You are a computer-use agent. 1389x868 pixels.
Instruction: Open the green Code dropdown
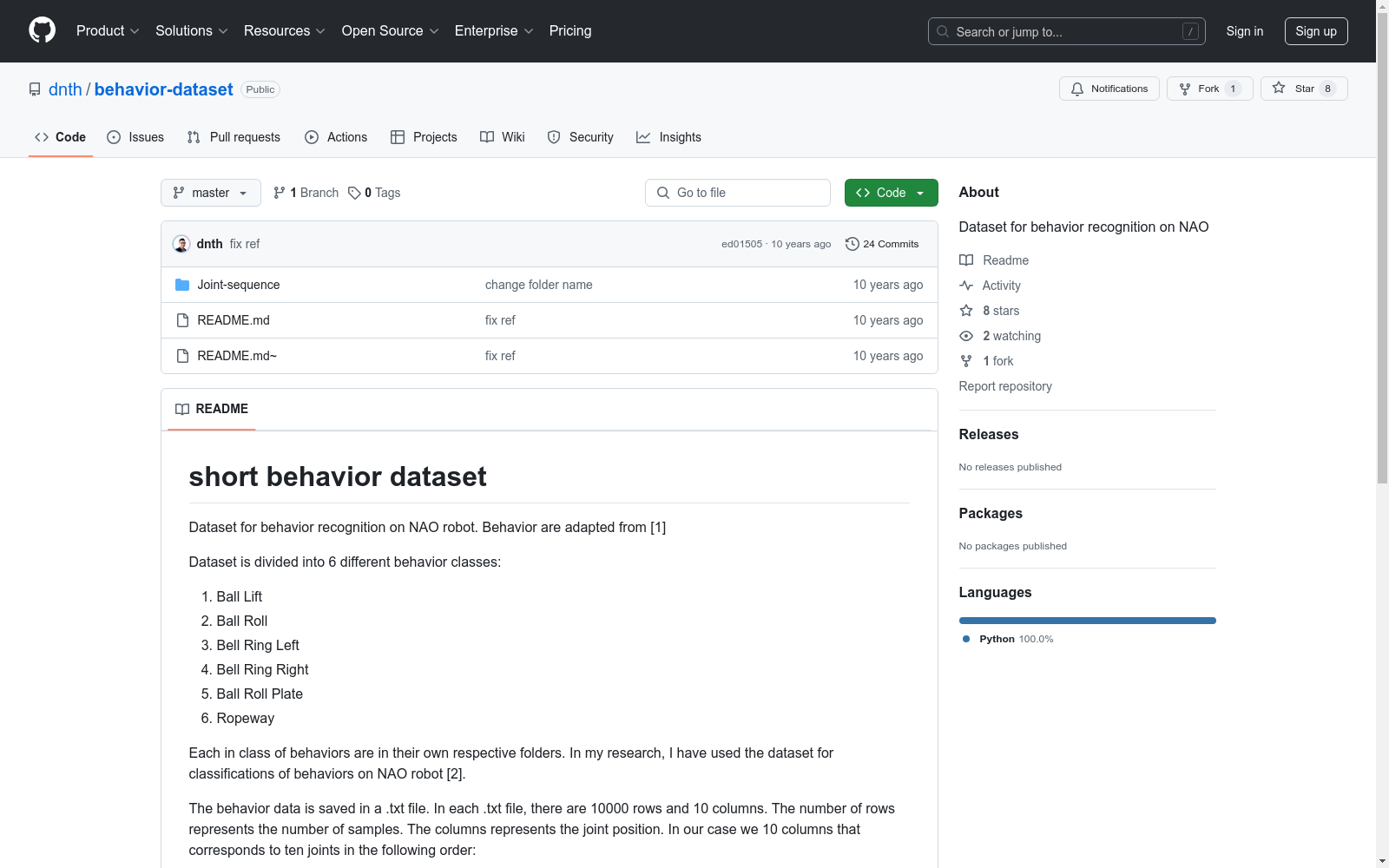click(891, 193)
